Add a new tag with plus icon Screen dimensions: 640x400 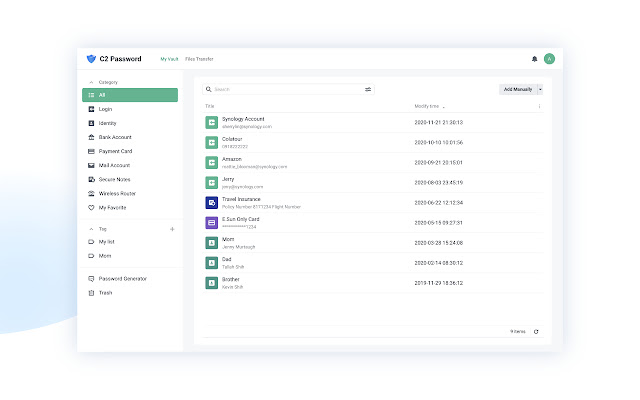click(x=172, y=229)
